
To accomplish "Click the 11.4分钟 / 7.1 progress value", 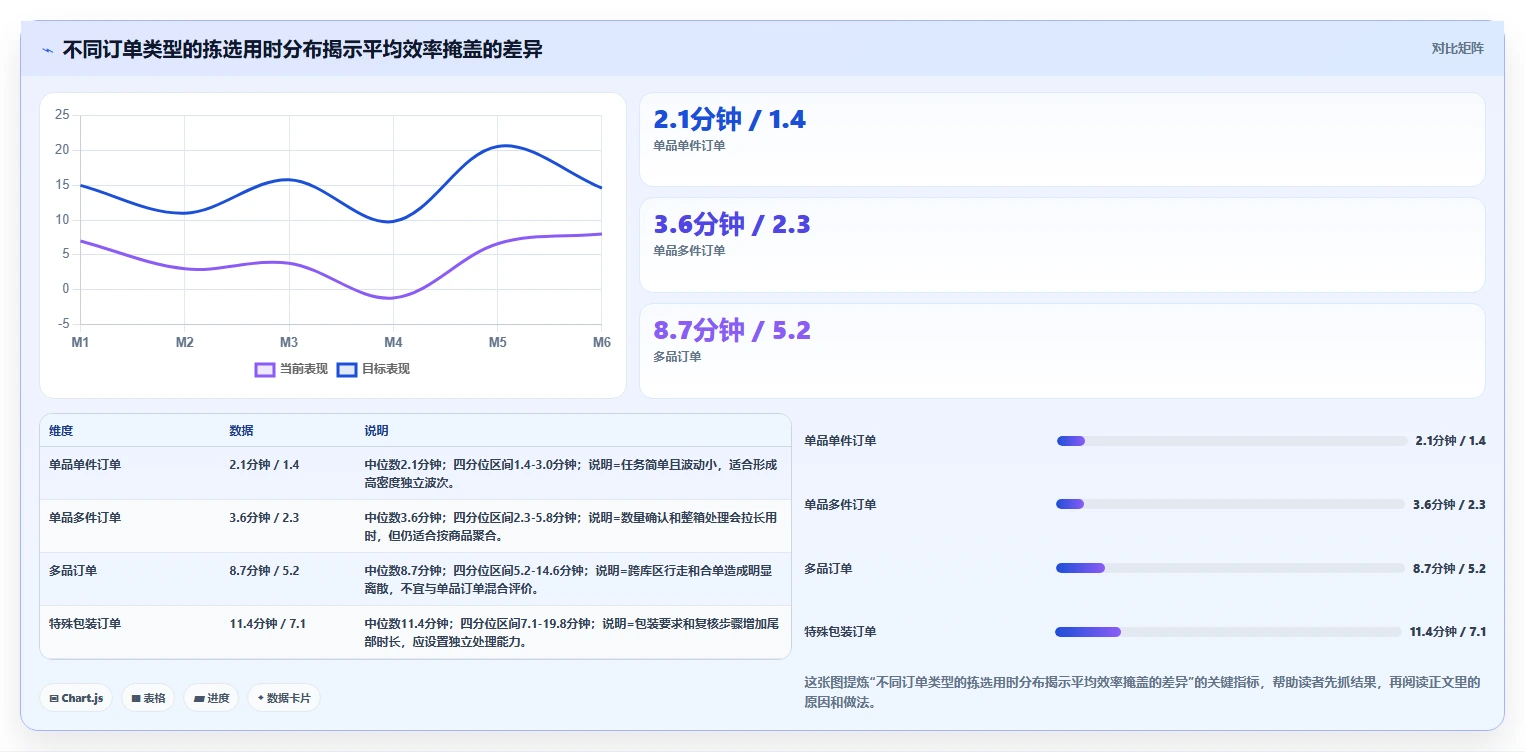I will tap(1447, 632).
